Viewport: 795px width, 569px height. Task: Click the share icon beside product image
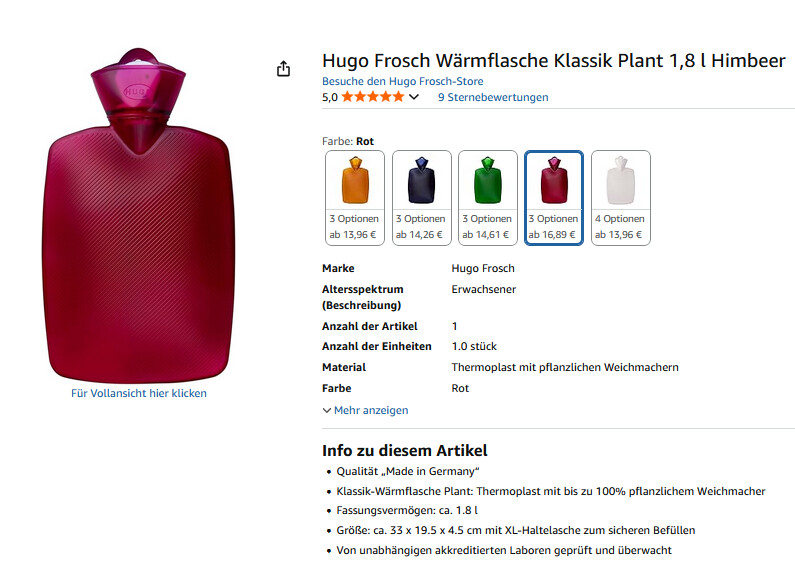pos(283,68)
